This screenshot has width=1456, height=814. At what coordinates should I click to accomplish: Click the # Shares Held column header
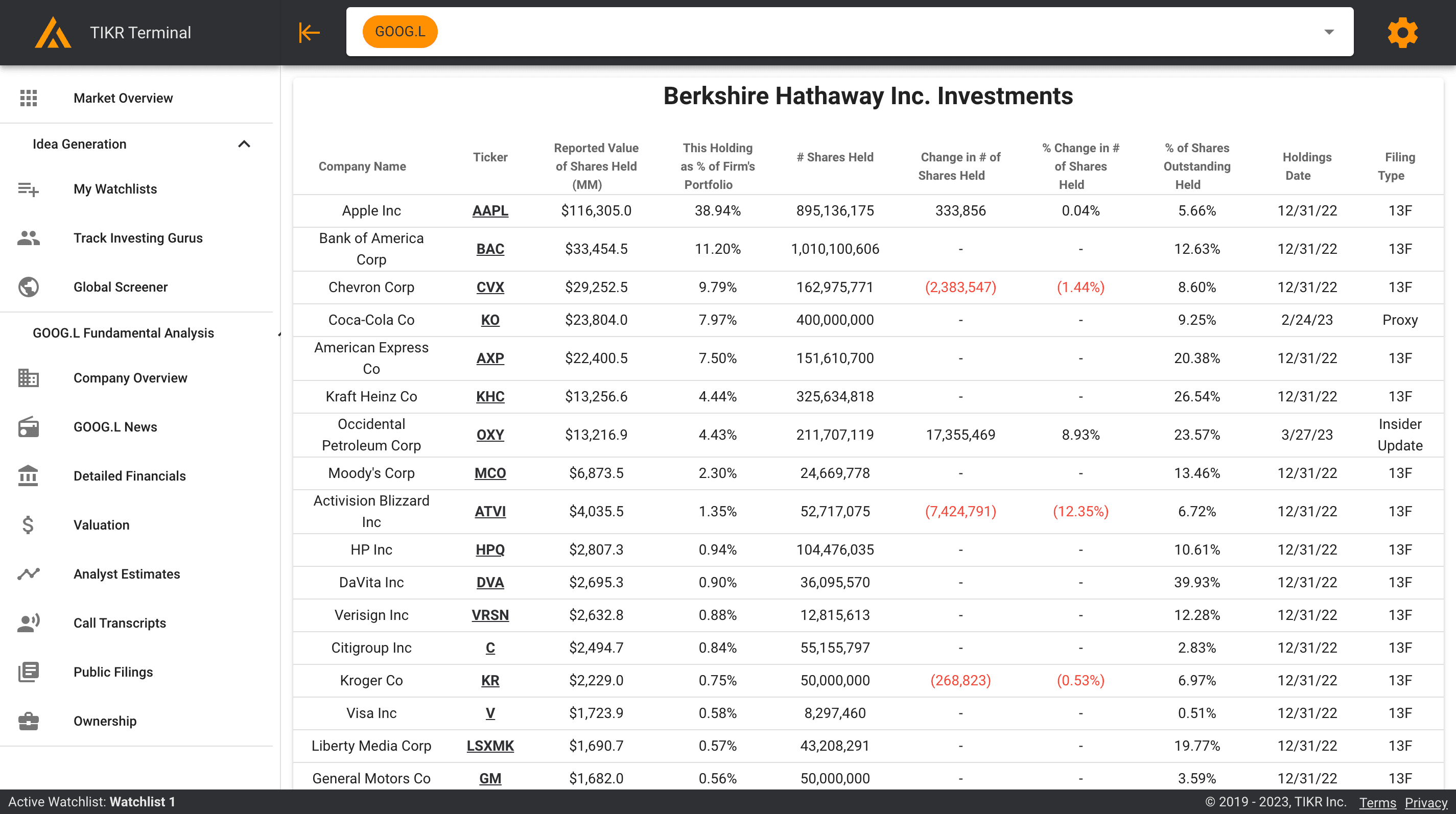835,157
